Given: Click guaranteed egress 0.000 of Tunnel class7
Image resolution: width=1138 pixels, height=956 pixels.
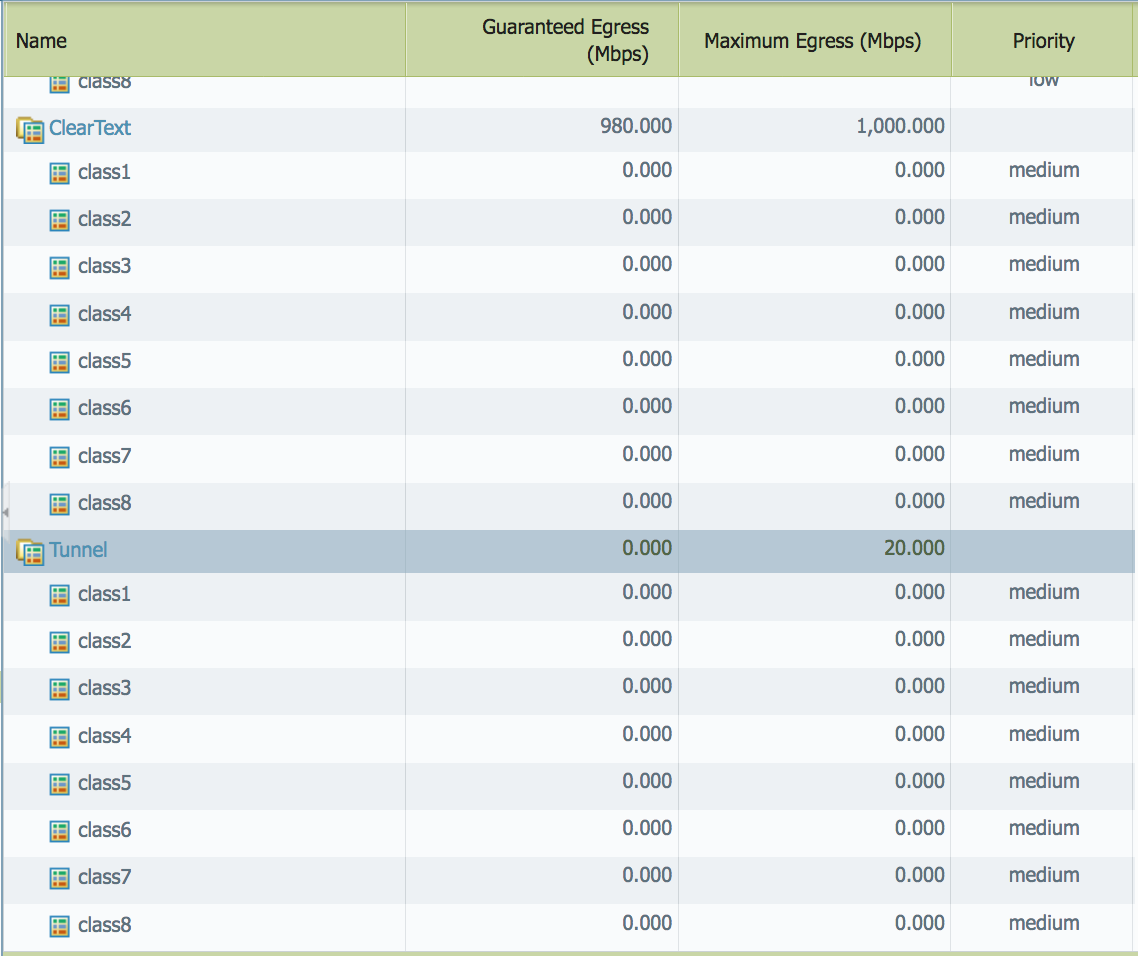Looking at the screenshot, I should pyautogui.click(x=647, y=875).
